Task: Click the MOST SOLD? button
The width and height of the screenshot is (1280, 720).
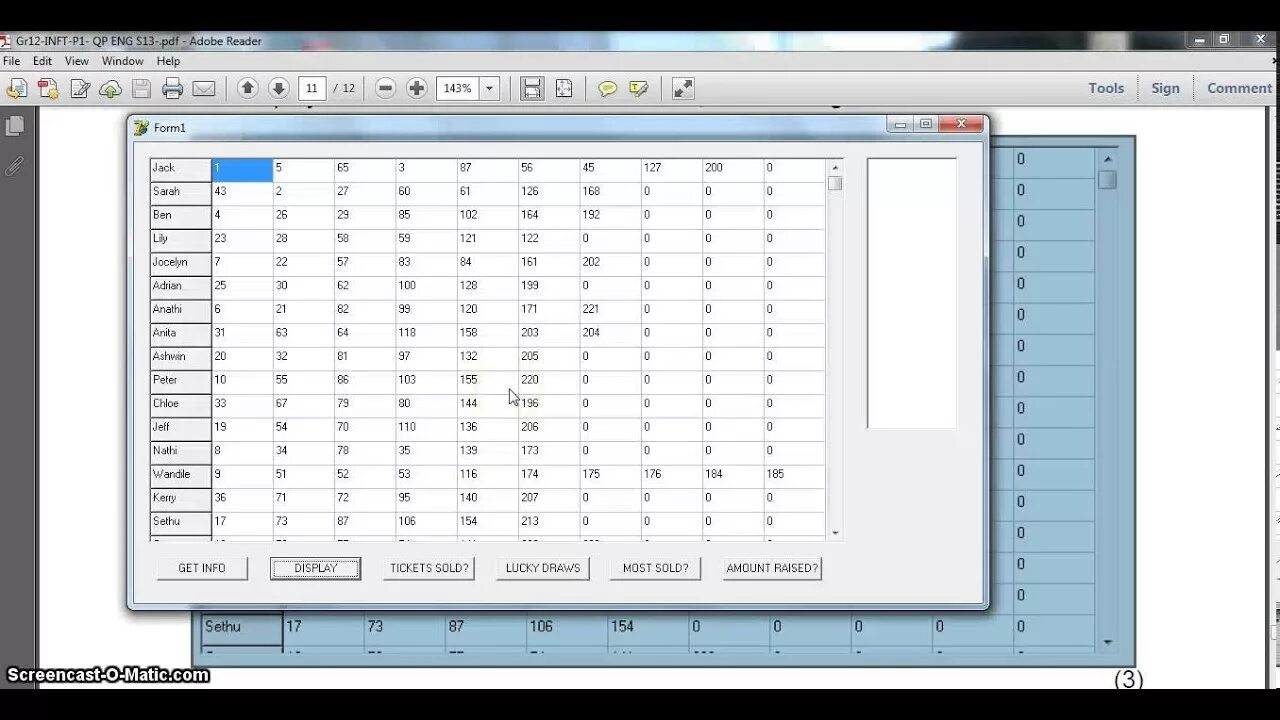Action: click(x=656, y=568)
